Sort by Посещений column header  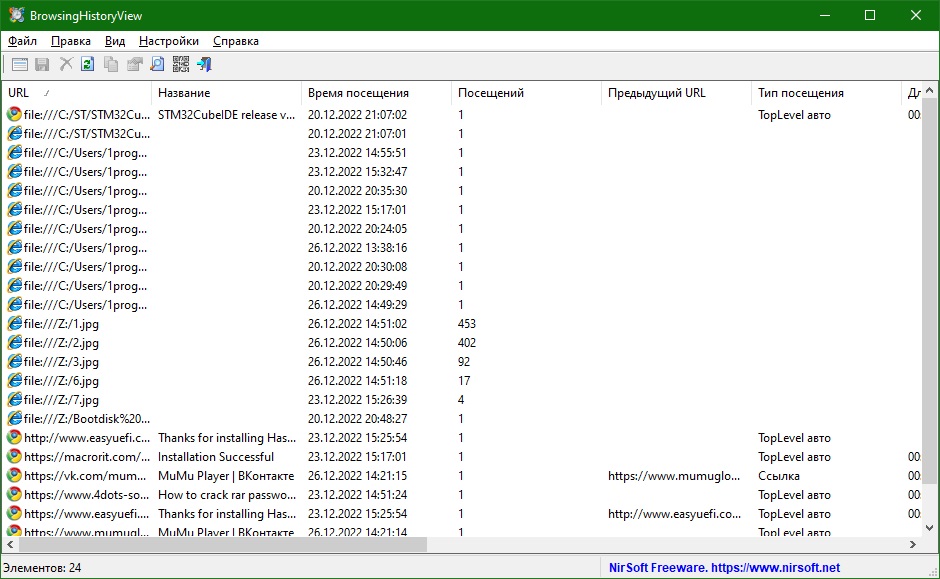pos(526,93)
